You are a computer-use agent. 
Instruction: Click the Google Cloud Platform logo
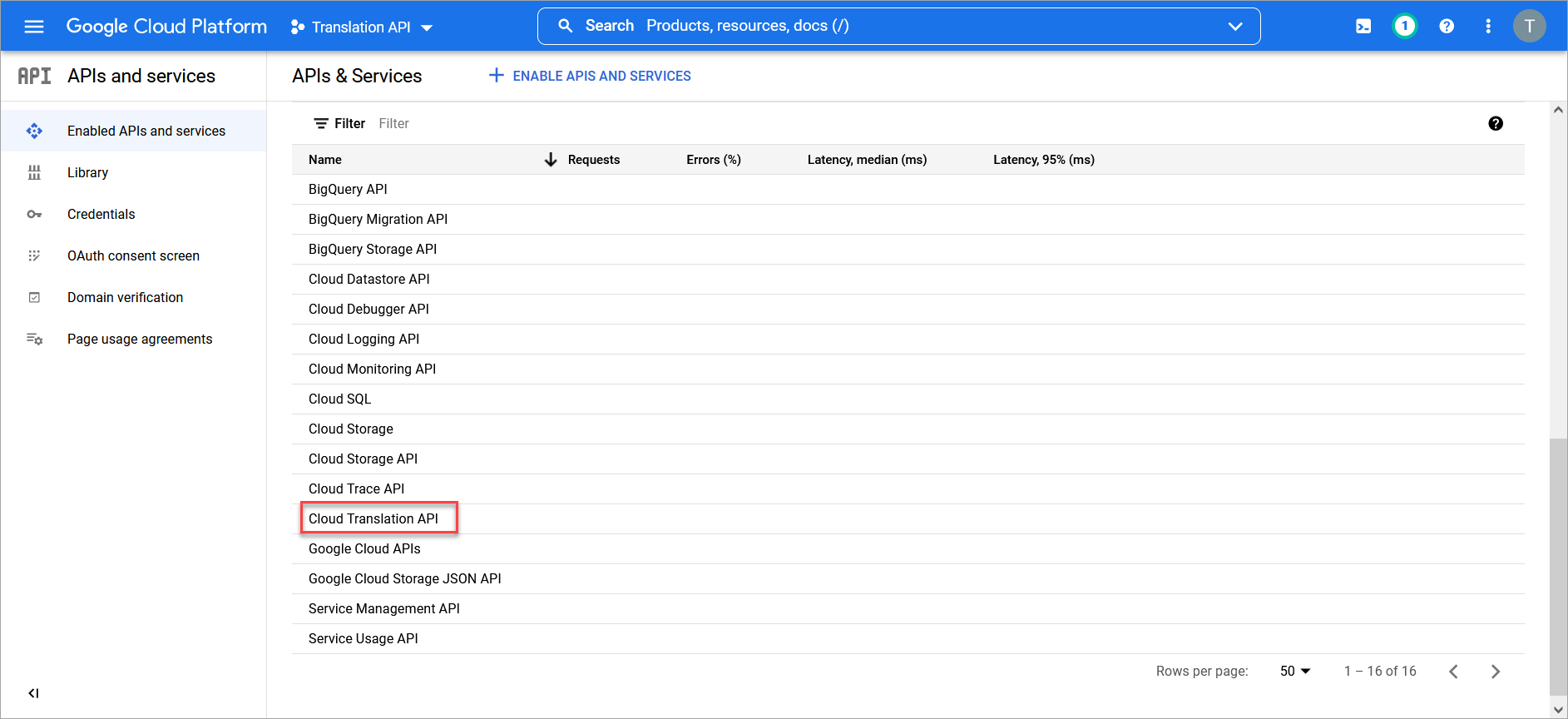pos(166,27)
